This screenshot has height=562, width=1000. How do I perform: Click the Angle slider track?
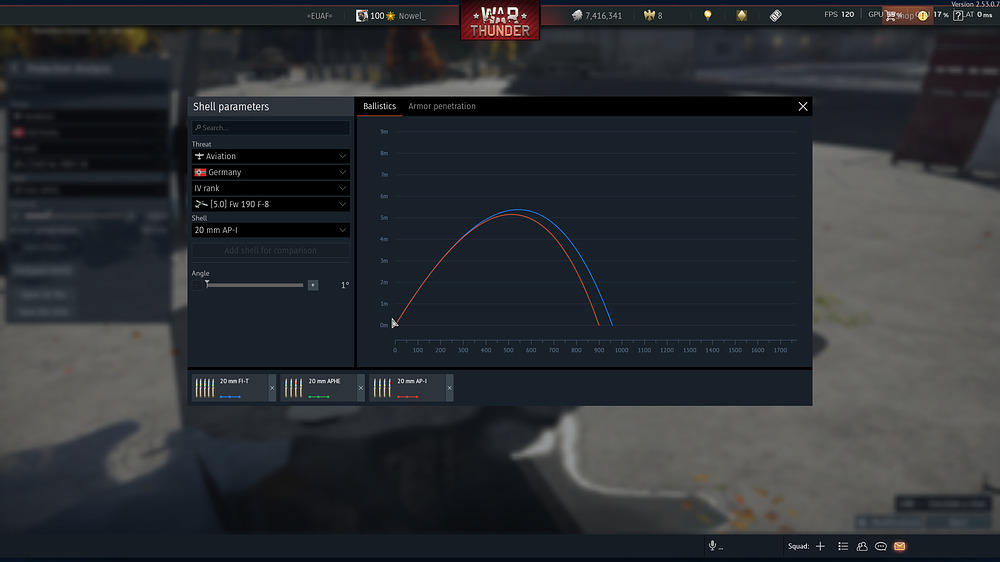(x=255, y=285)
